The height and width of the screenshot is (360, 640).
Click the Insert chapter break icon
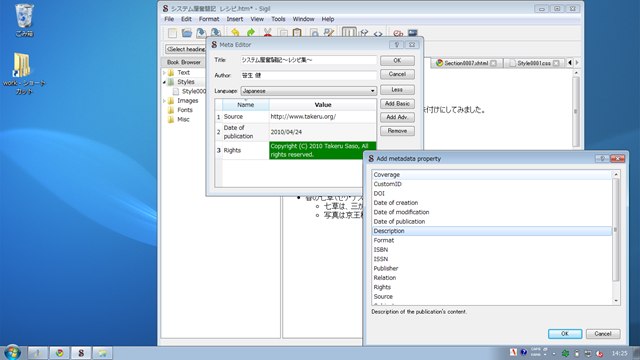tap(398, 33)
